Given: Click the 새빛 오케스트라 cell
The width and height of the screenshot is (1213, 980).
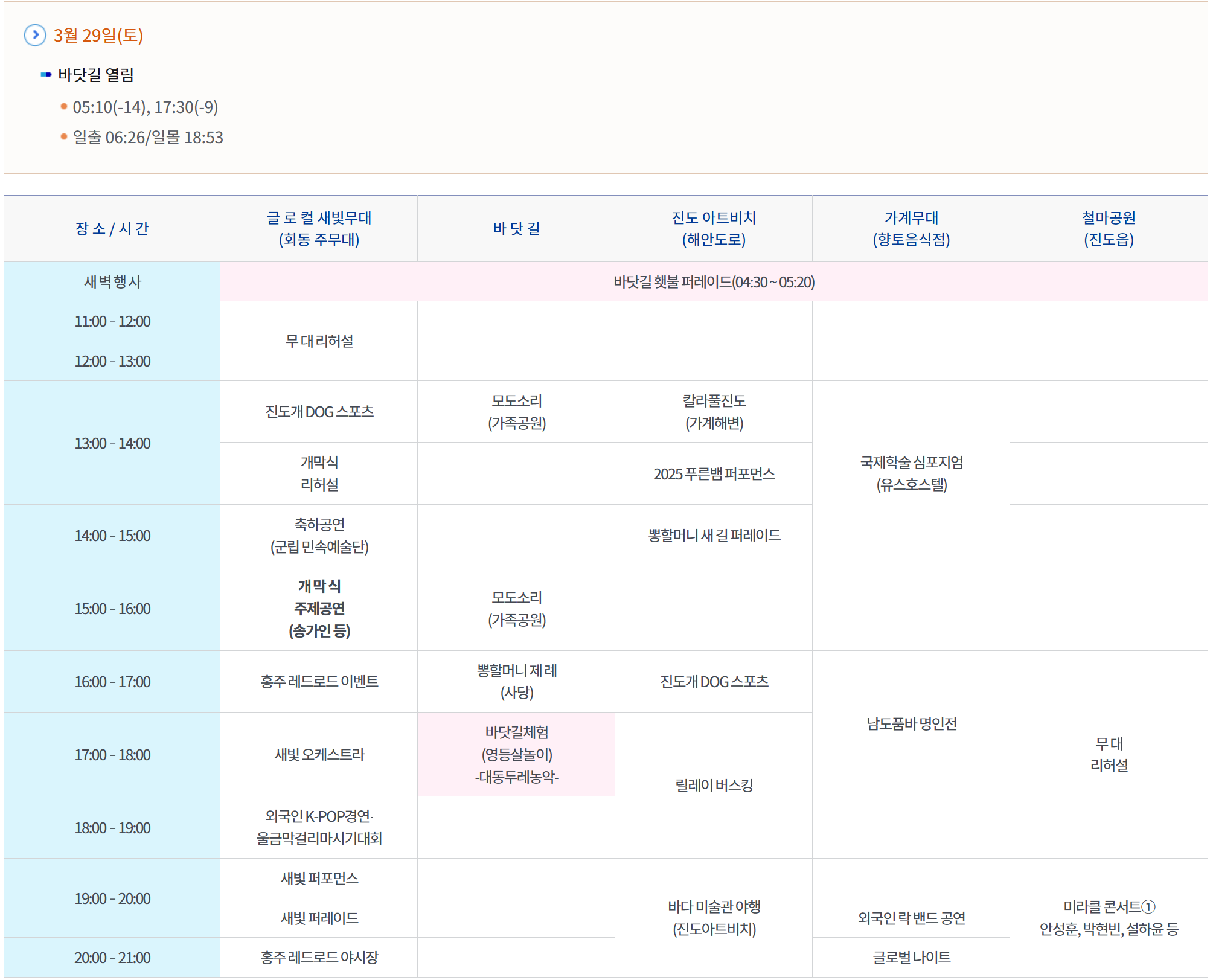Looking at the screenshot, I should point(319,754).
